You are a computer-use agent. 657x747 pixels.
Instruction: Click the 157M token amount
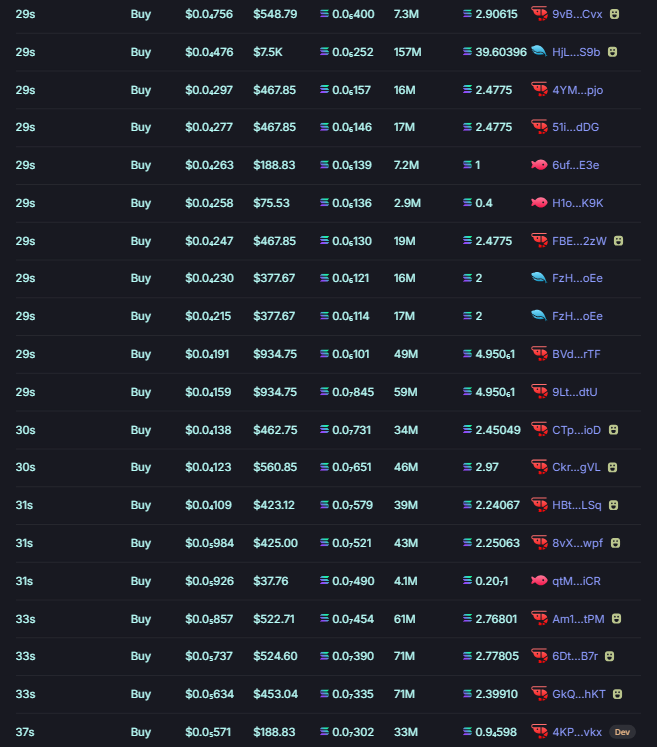click(x=407, y=51)
